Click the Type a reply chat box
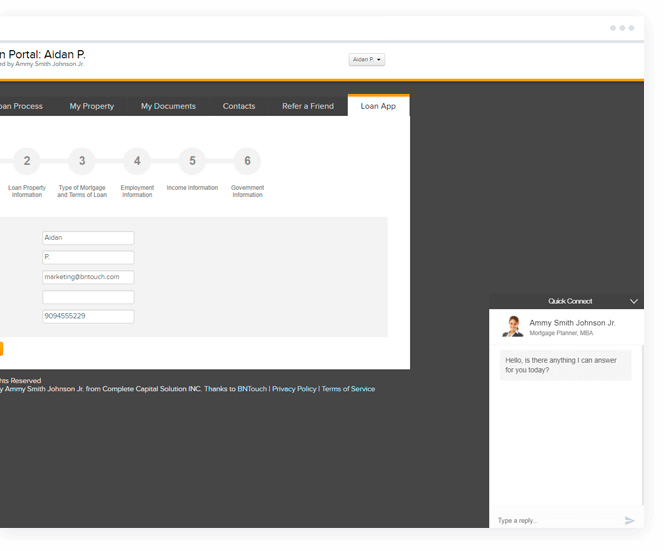Screen dimensions: 664x551 coord(557,521)
